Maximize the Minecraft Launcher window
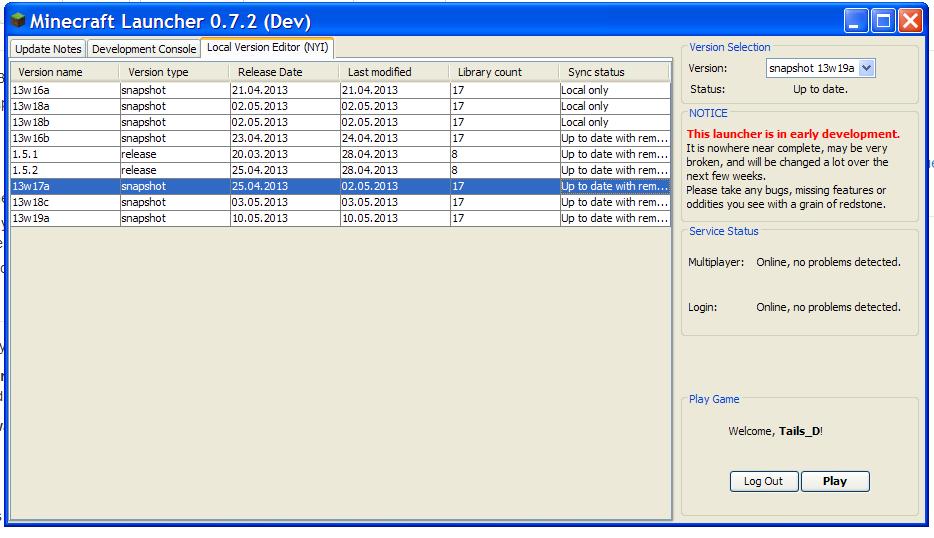Screen dimensions: 934x538 click(883, 21)
